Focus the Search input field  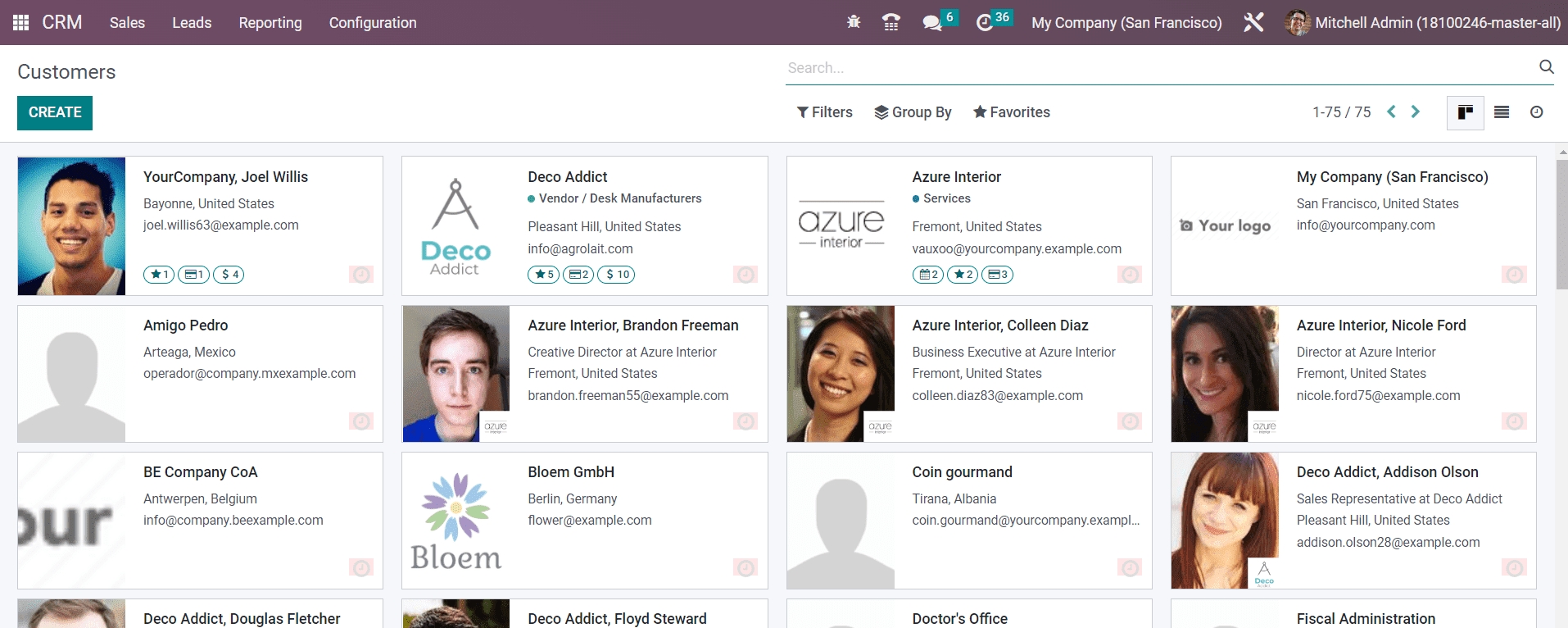1155,68
